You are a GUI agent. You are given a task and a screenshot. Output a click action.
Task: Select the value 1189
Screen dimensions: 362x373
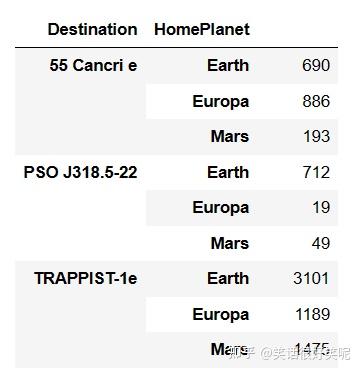click(313, 314)
